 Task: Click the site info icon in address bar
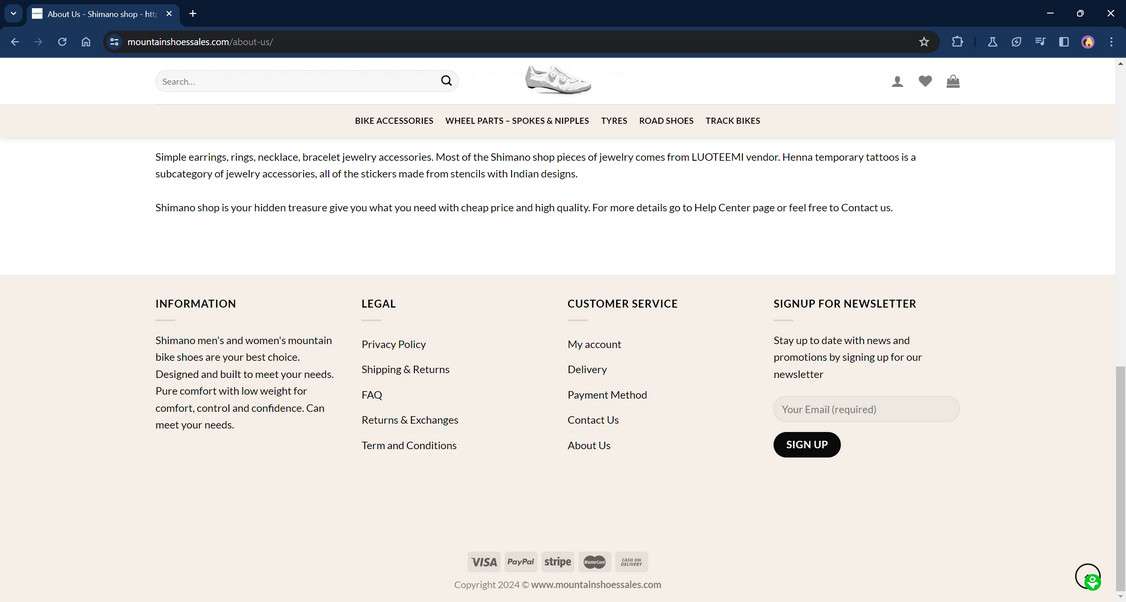(113, 42)
